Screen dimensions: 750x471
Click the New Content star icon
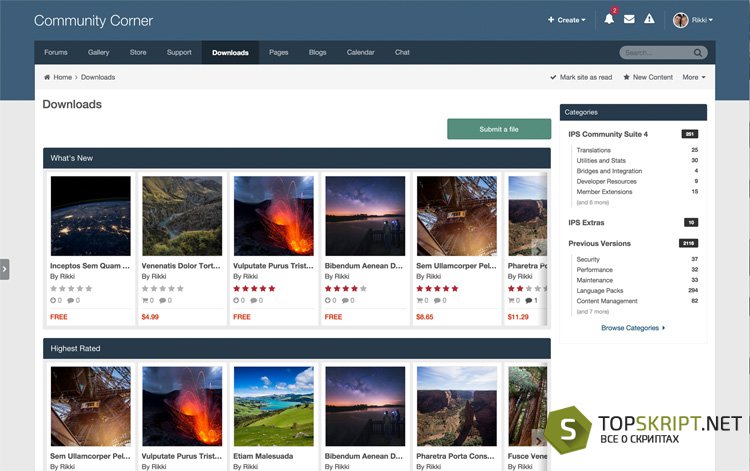(x=627, y=77)
